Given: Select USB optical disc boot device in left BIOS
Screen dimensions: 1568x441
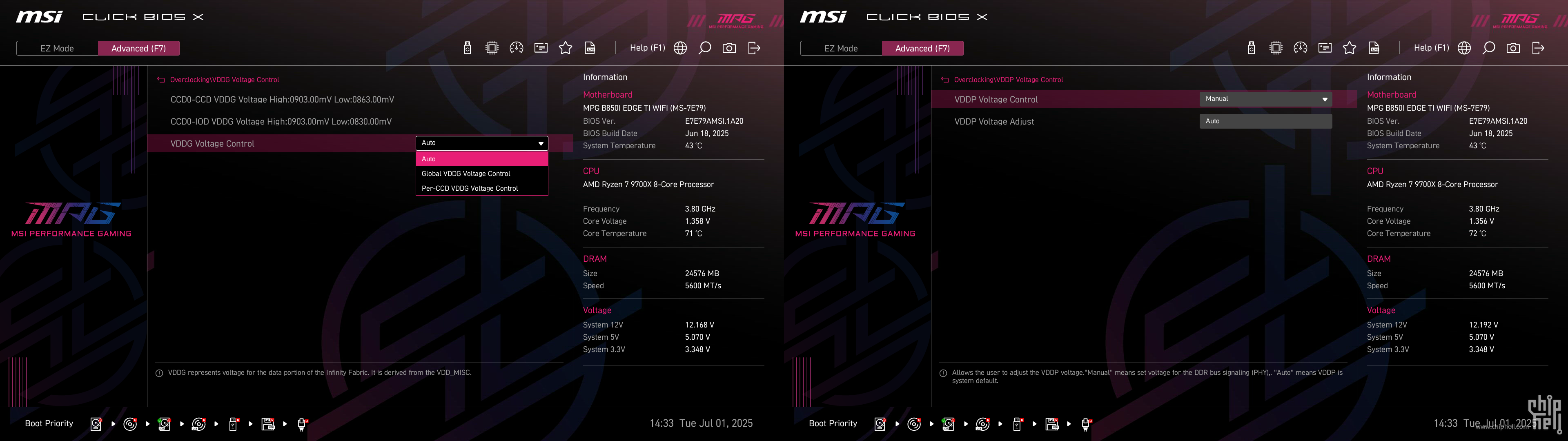Looking at the screenshot, I should click(x=198, y=424).
